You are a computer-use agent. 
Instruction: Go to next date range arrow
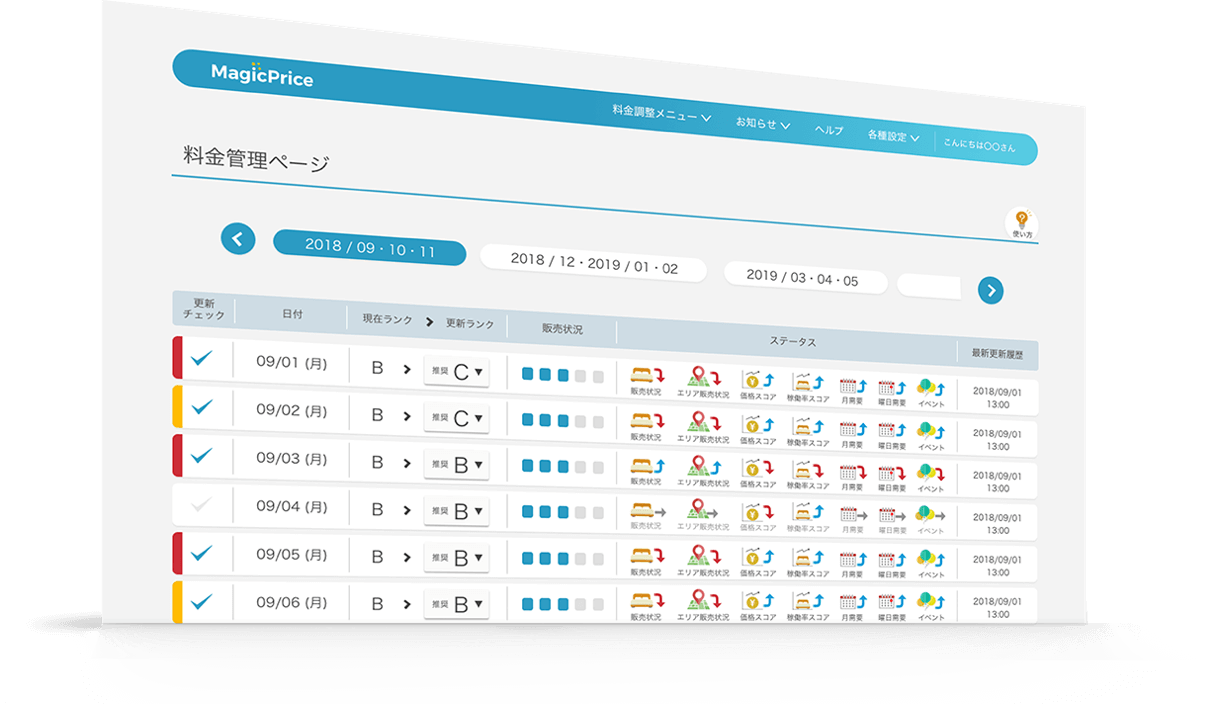(990, 290)
